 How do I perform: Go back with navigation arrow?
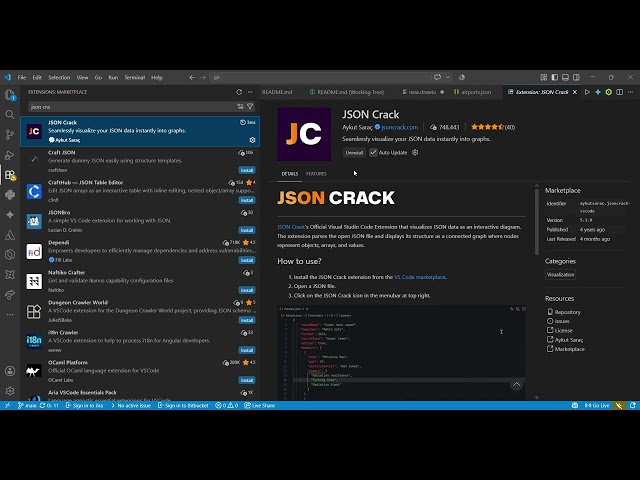[192, 77]
